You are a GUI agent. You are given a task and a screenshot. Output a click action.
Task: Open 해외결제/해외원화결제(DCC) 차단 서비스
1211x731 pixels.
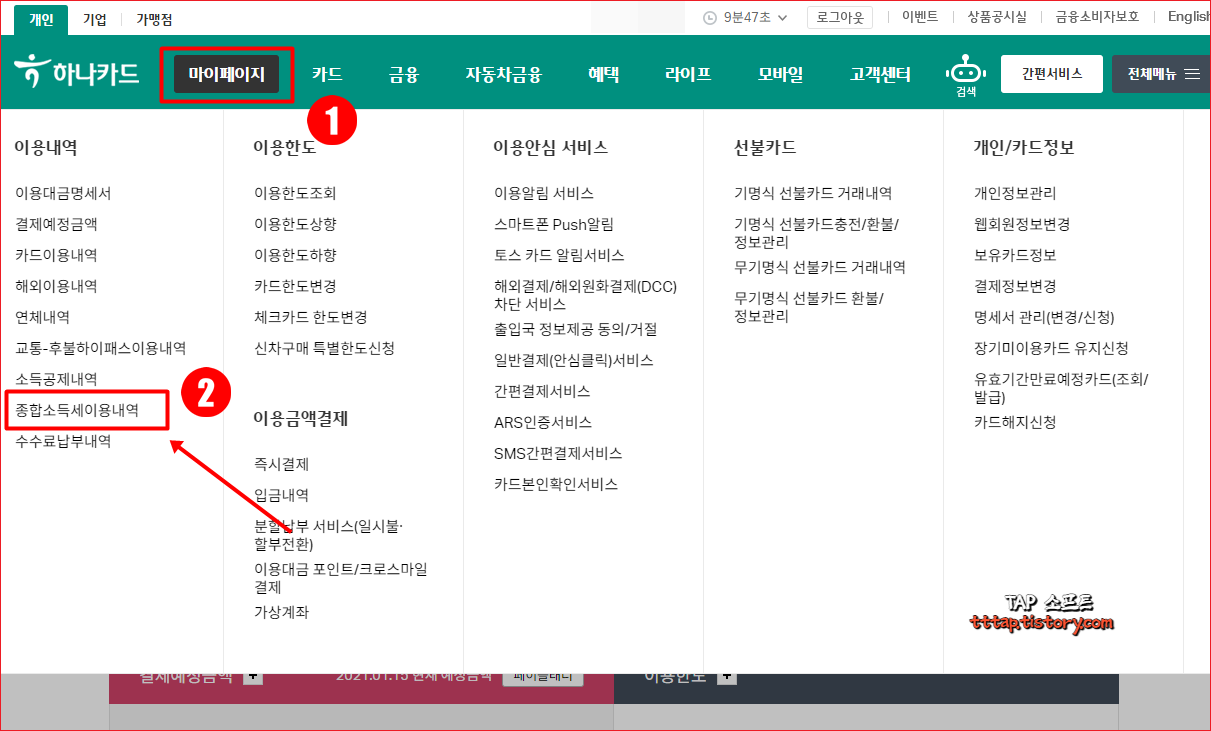[x=585, y=295]
